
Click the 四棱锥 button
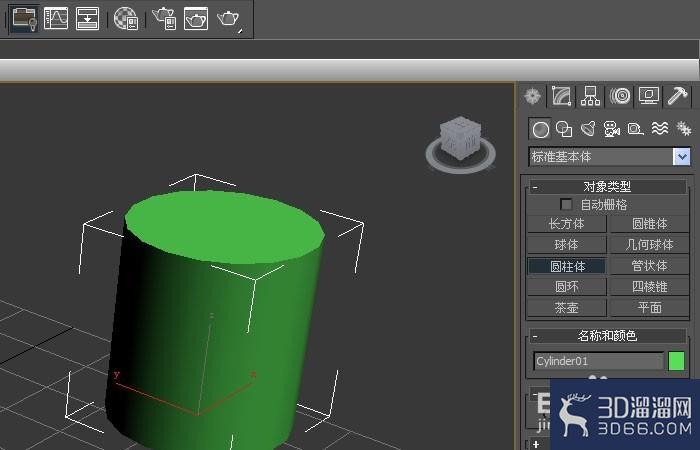click(650, 287)
